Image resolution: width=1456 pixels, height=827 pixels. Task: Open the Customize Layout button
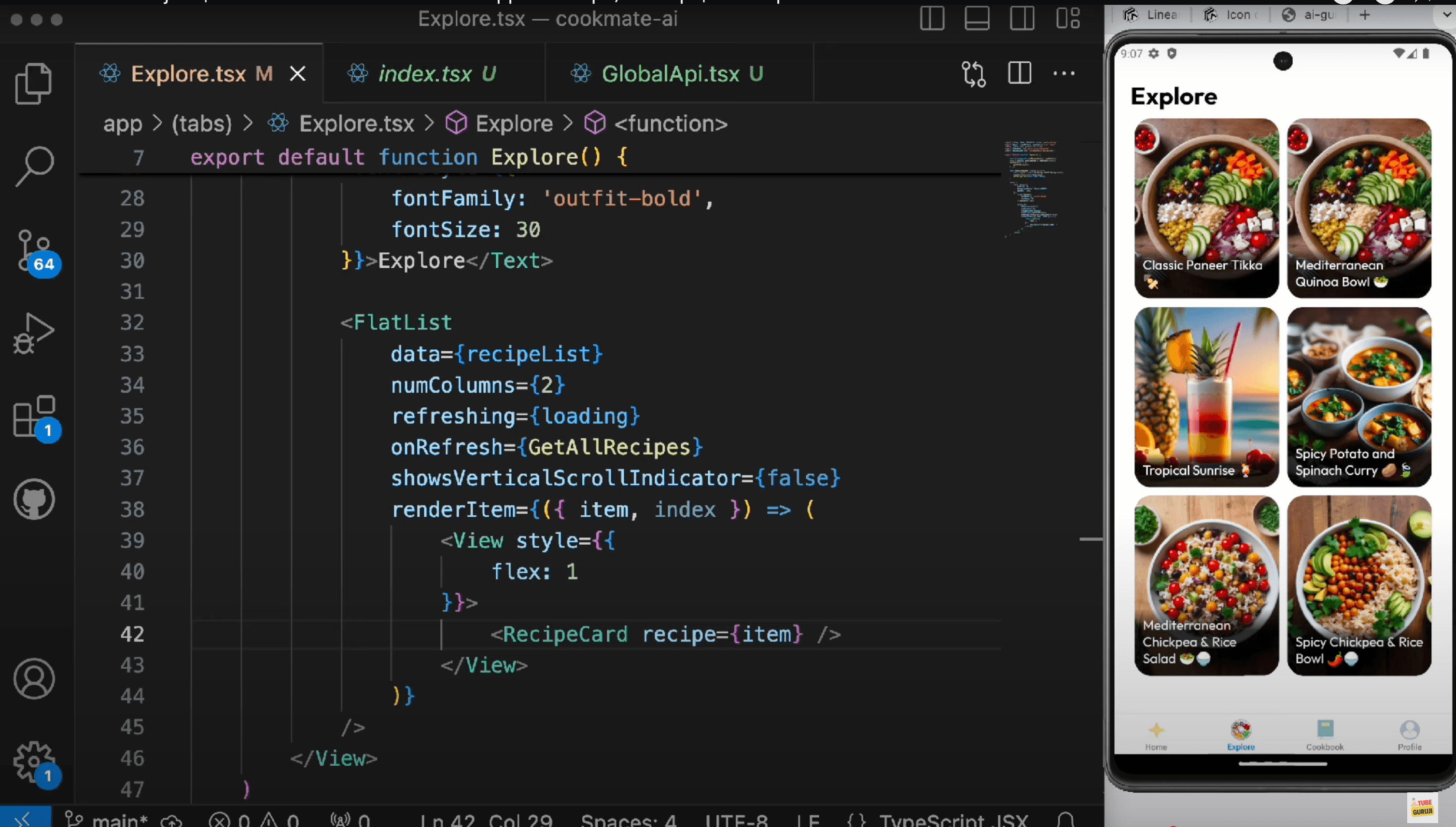tap(1068, 18)
